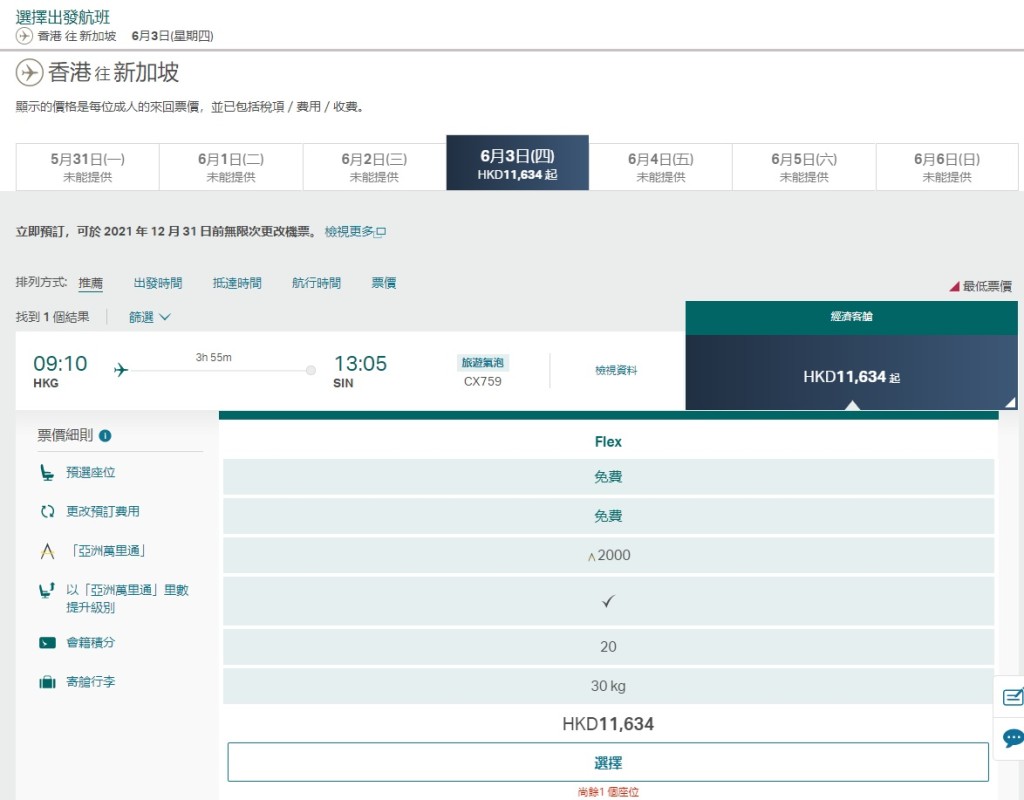Open the 票價細則 info icon

(x=104, y=436)
